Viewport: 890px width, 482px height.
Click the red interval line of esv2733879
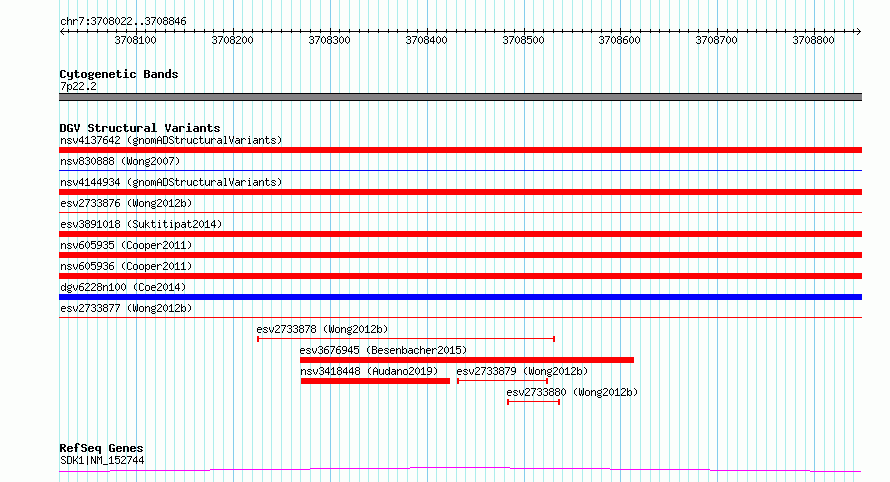pyautogui.click(x=502, y=381)
